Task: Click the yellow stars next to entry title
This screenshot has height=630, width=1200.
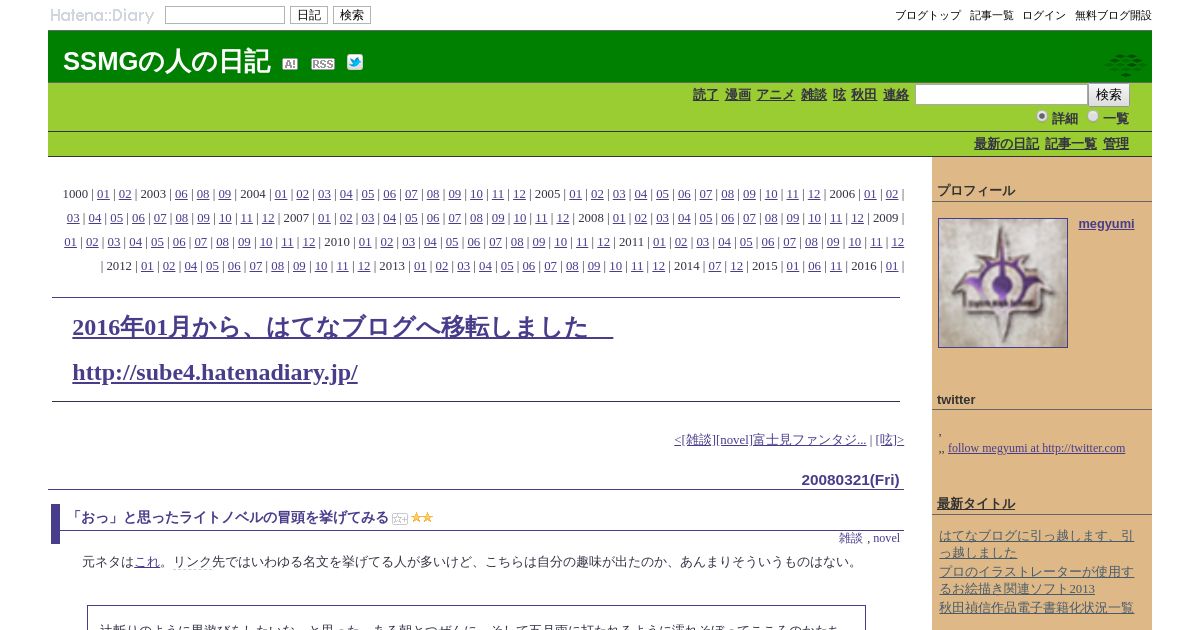Action: point(422,518)
